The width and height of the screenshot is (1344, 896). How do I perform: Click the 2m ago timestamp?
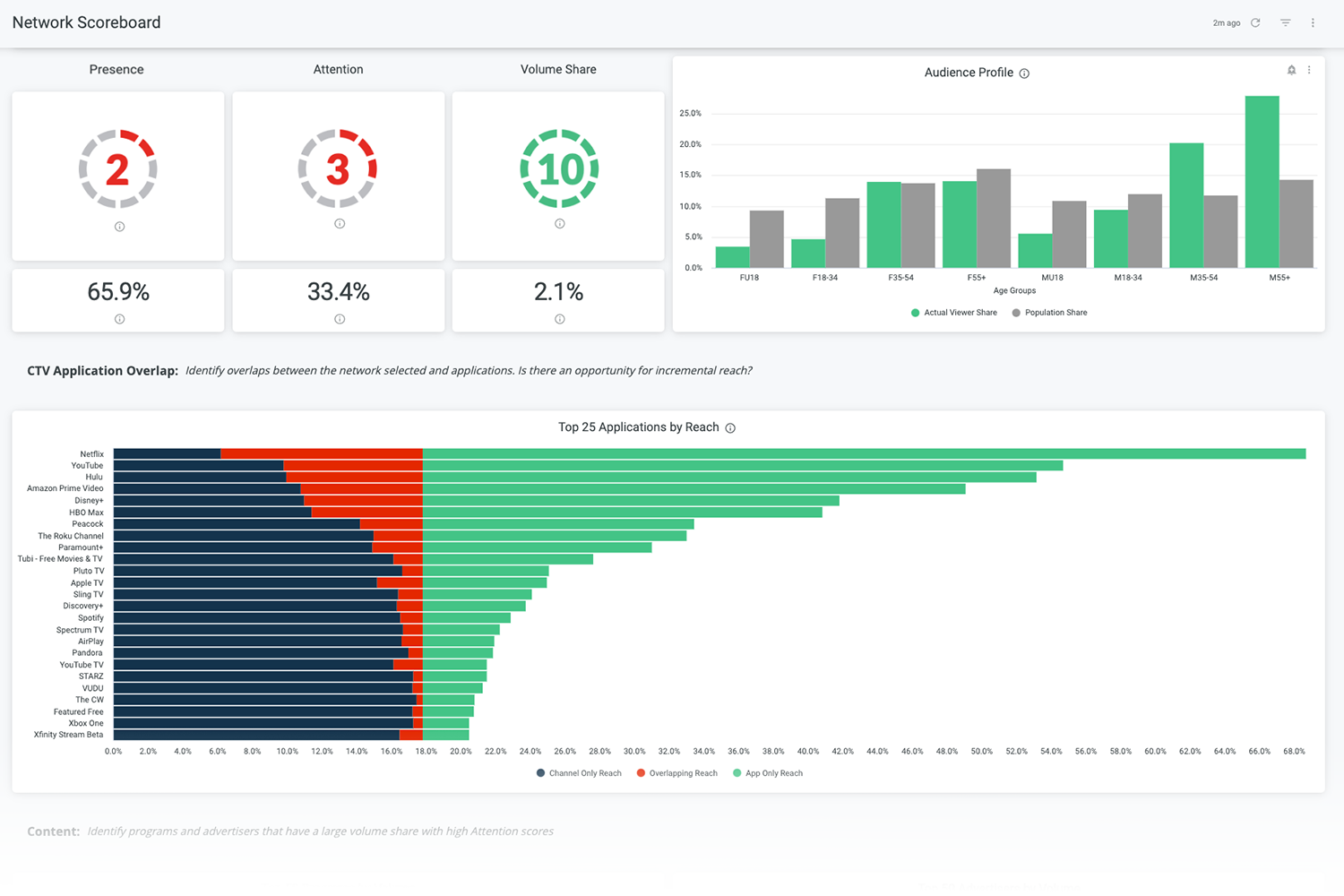(x=1226, y=22)
